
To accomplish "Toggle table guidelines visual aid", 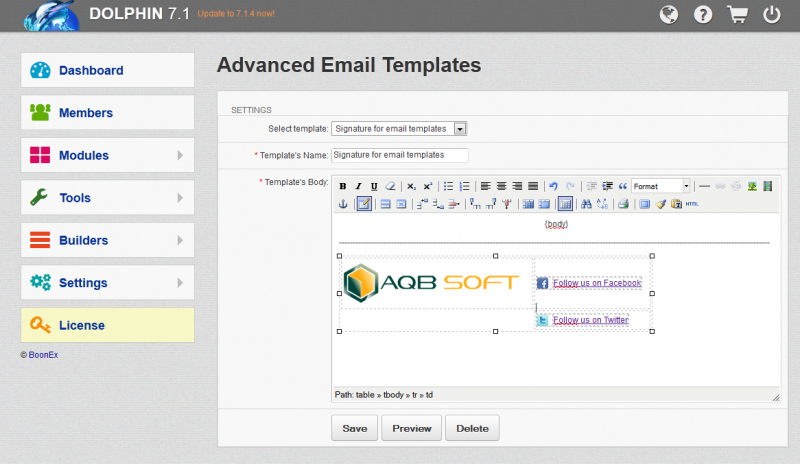I will click(x=565, y=204).
